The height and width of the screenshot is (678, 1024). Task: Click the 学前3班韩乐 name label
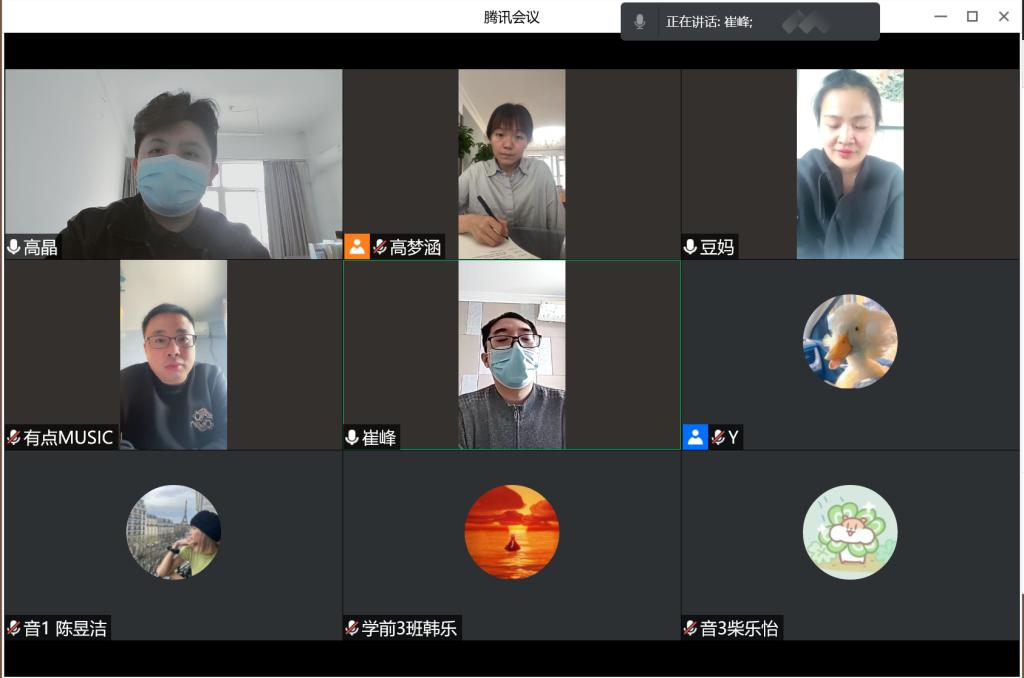(409, 628)
